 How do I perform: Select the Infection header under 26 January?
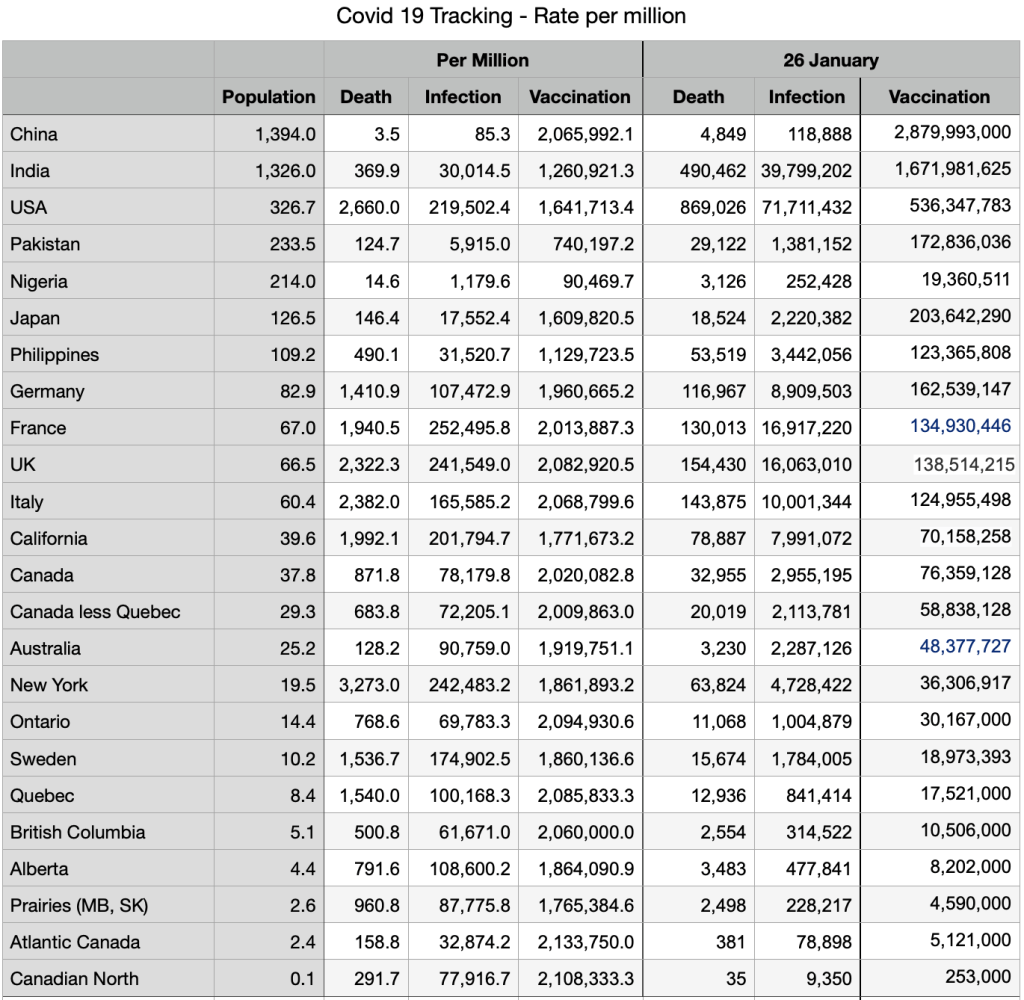(806, 97)
